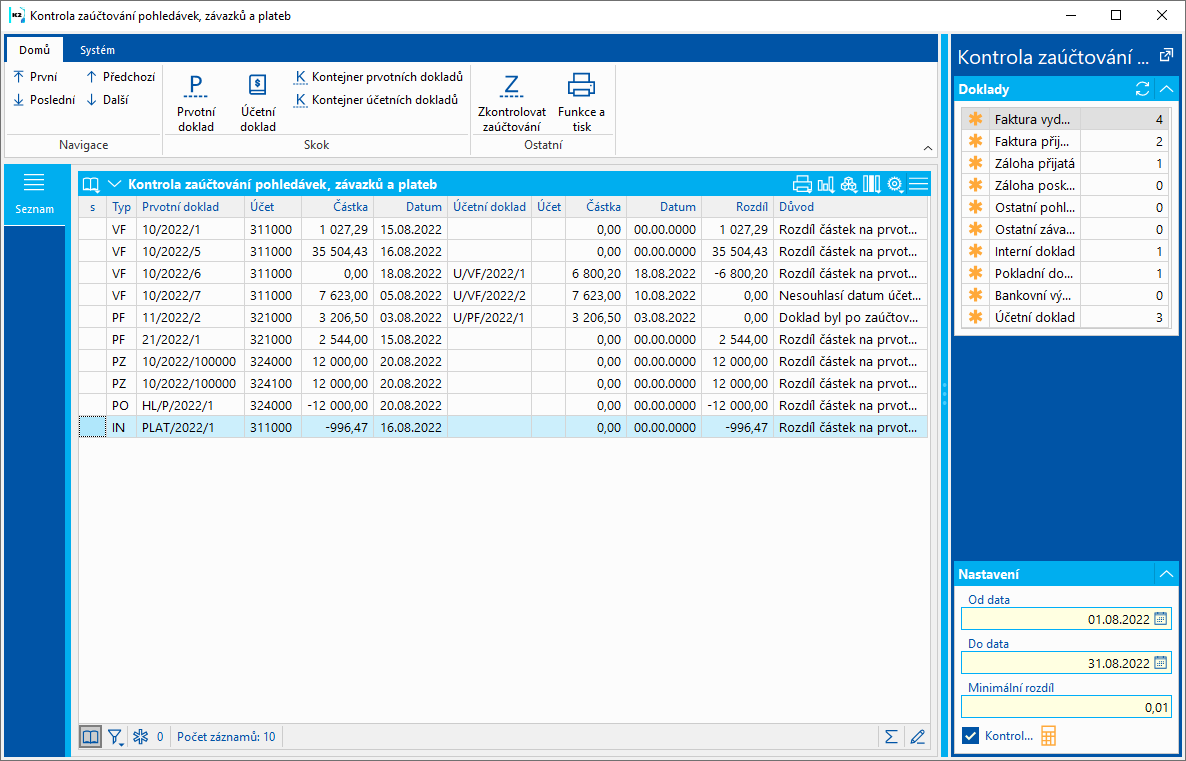Image resolution: width=1186 pixels, height=761 pixels.
Task: Click the calculator icon beside Kontrol checkbox
Action: [1048, 736]
